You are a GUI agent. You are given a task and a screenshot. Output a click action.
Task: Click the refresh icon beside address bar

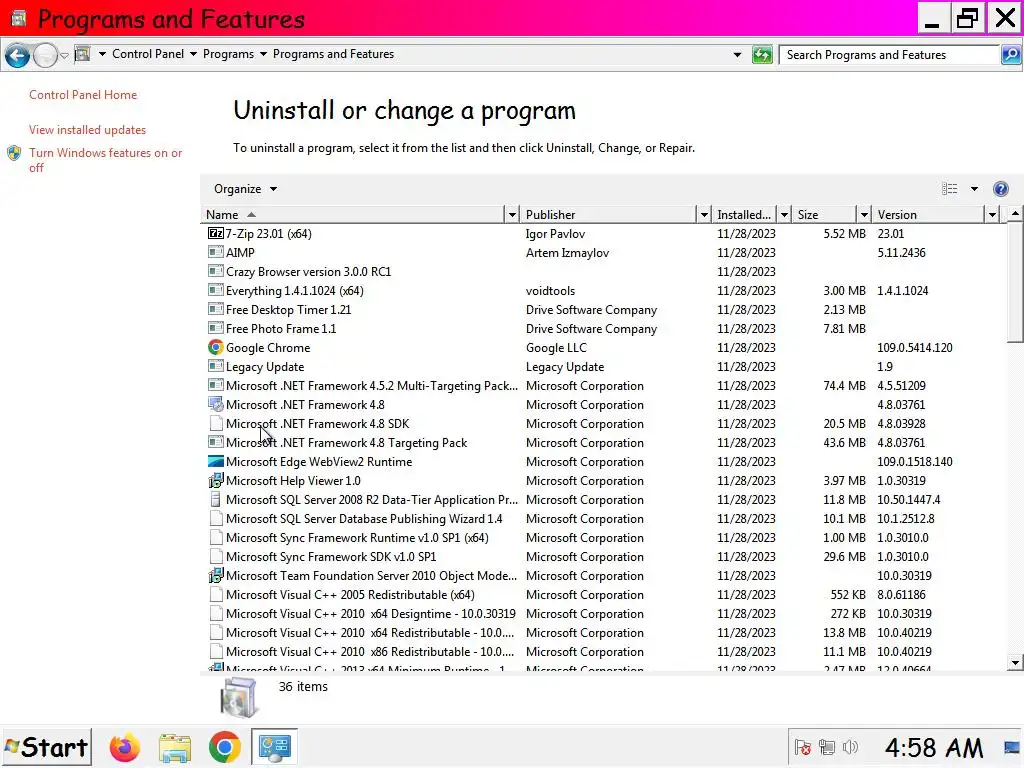(762, 55)
